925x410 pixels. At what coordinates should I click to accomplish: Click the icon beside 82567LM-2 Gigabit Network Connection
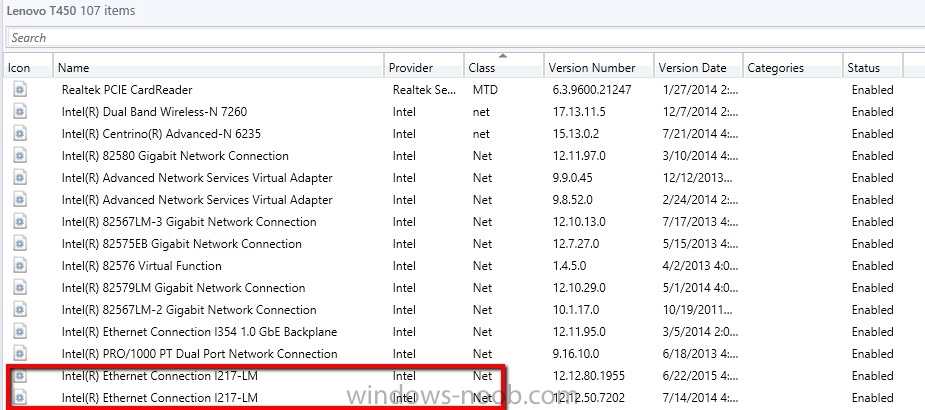pyautogui.click(x=20, y=310)
